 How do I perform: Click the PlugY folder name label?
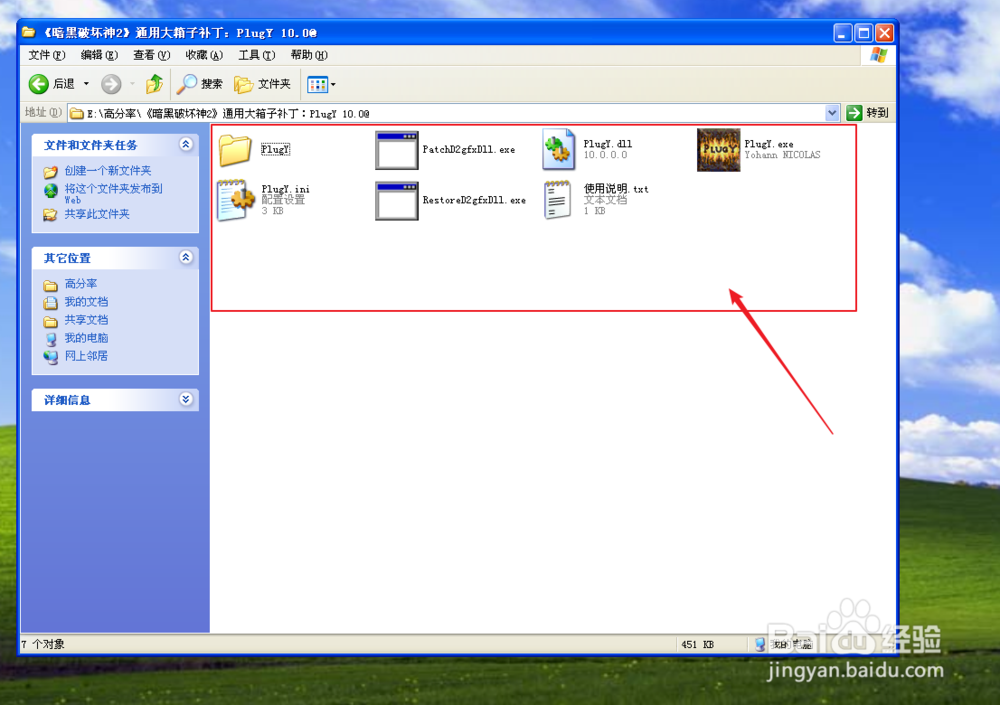[x=276, y=149]
